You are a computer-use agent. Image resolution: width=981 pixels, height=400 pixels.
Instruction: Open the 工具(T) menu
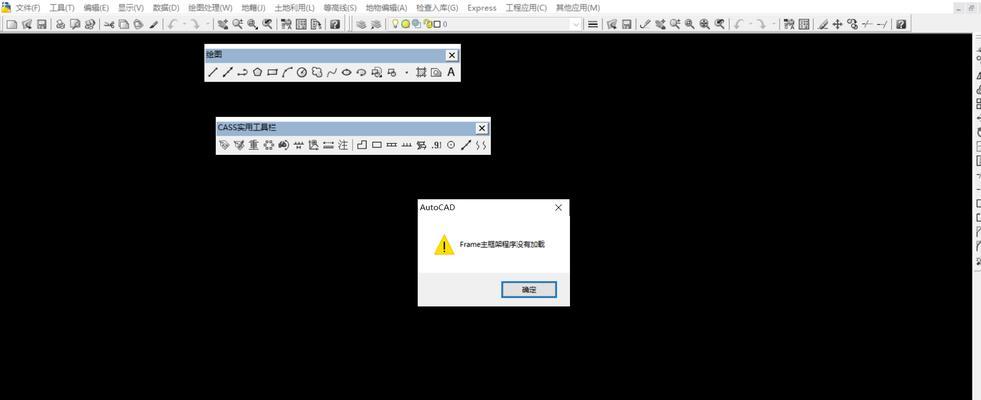[62, 8]
